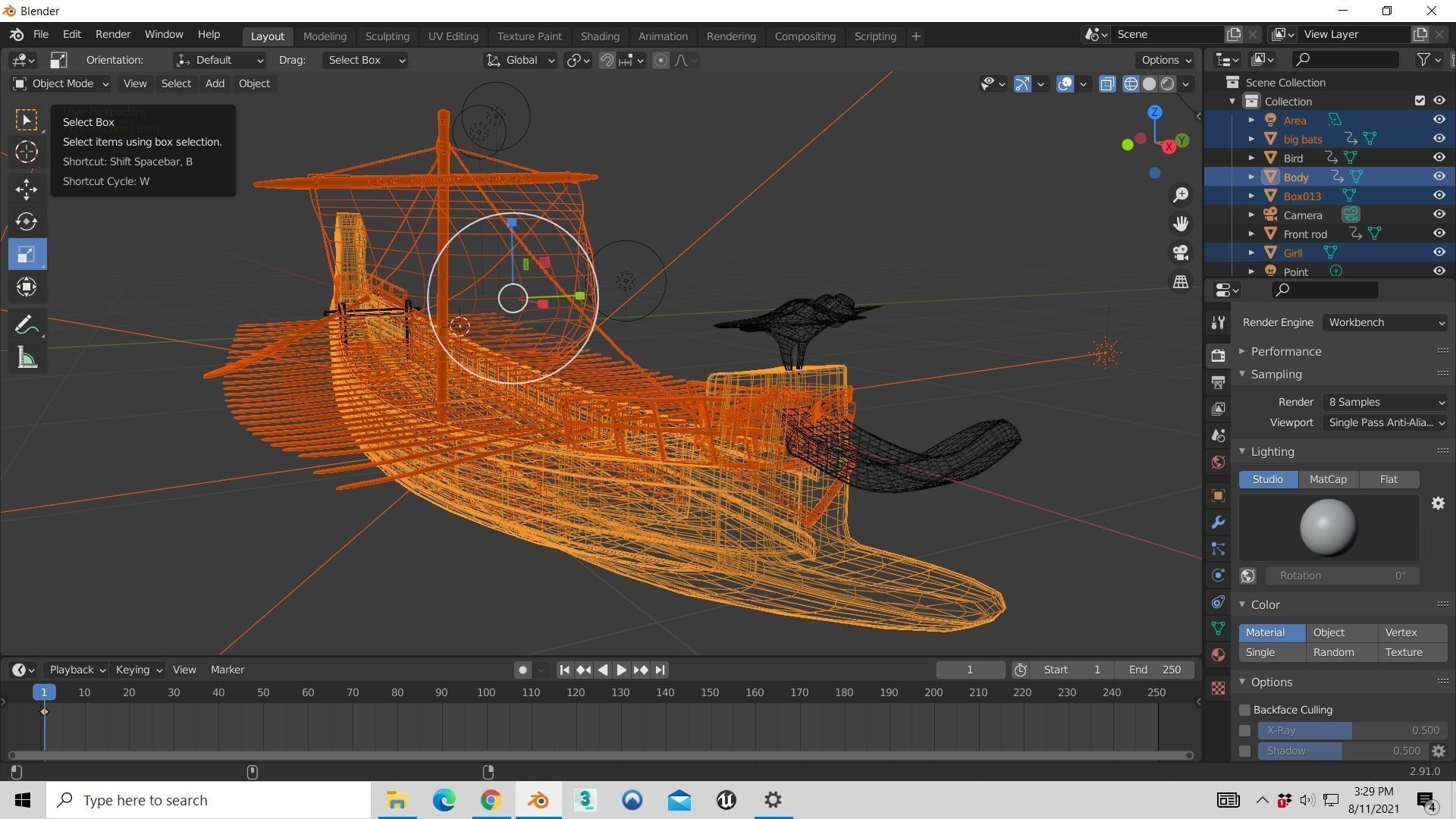Jump to the timeline end frame button
Image resolution: width=1456 pixels, height=819 pixels.
pyautogui.click(x=660, y=670)
